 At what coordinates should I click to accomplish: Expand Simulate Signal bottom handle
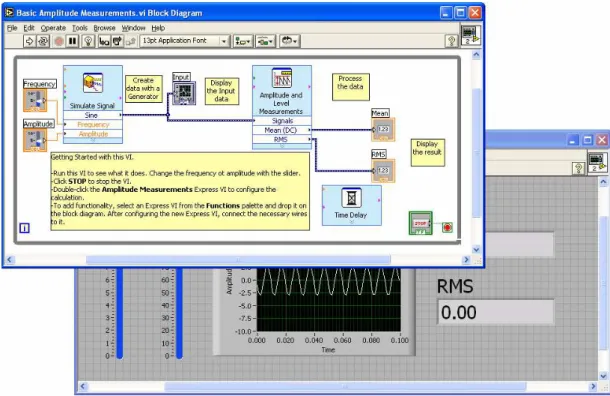coord(93,140)
